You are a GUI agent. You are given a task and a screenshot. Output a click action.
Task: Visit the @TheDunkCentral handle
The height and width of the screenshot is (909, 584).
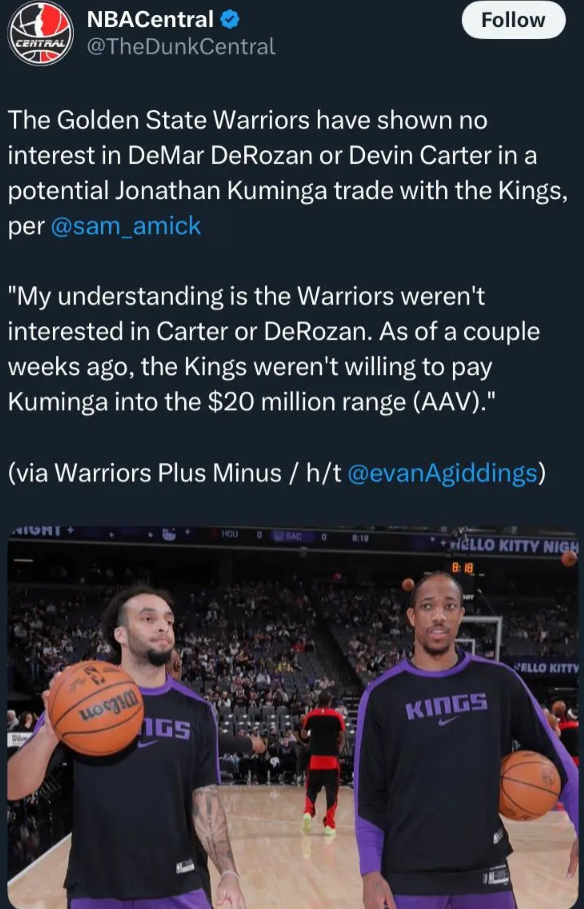(x=181, y=46)
